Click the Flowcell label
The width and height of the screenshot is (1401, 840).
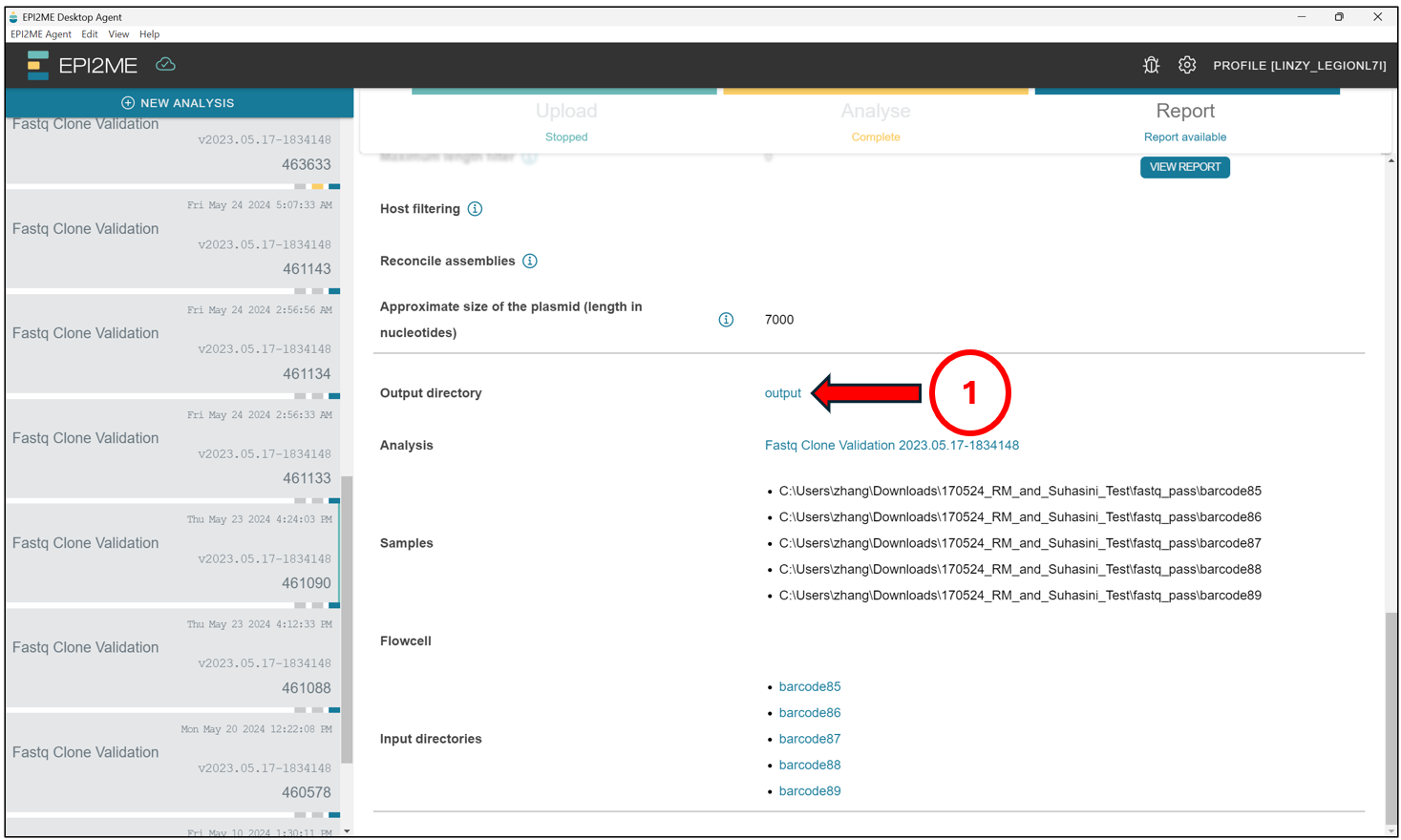(x=406, y=641)
